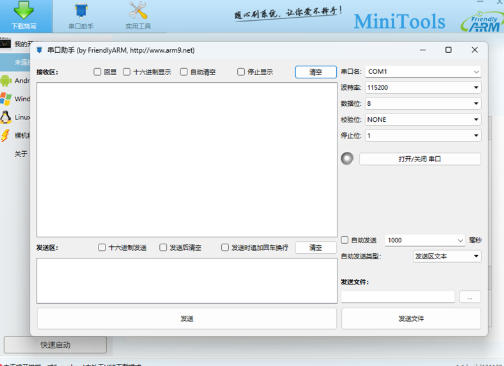Click the 清空 button for send area
The width and height of the screenshot is (504, 366).
click(316, 248)
